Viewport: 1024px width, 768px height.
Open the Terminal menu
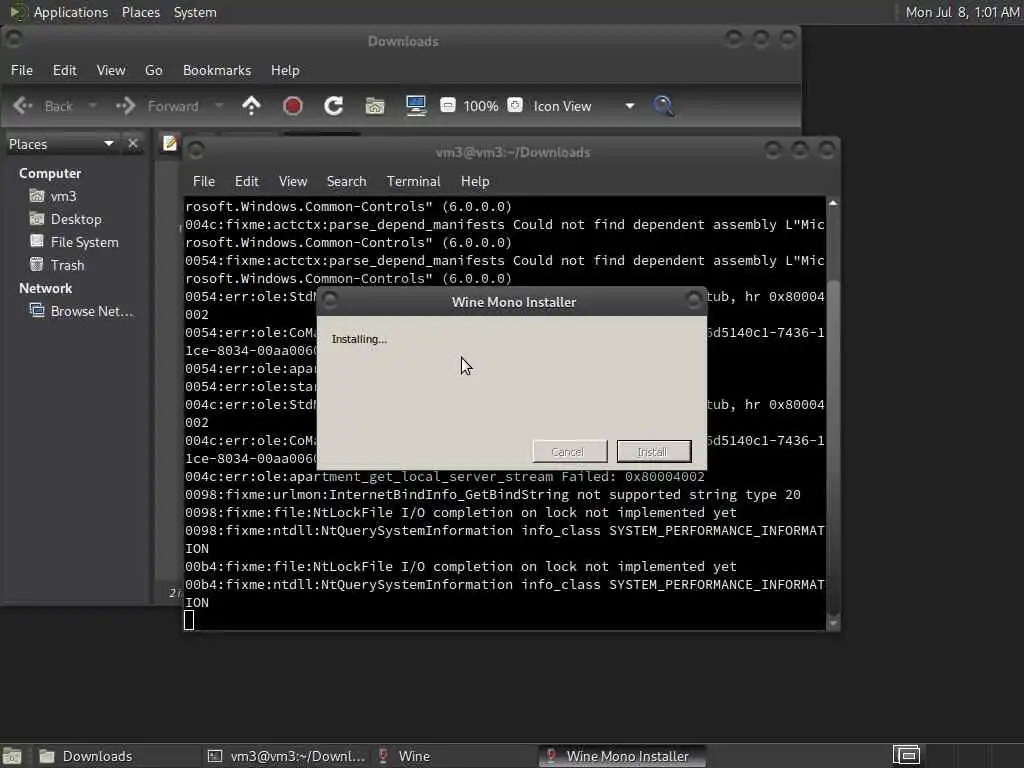point(413,182)
